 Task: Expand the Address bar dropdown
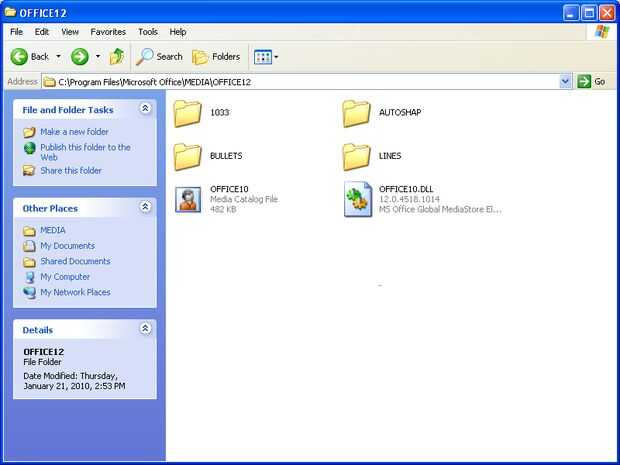pyautogui.click(x=565, y=82)
